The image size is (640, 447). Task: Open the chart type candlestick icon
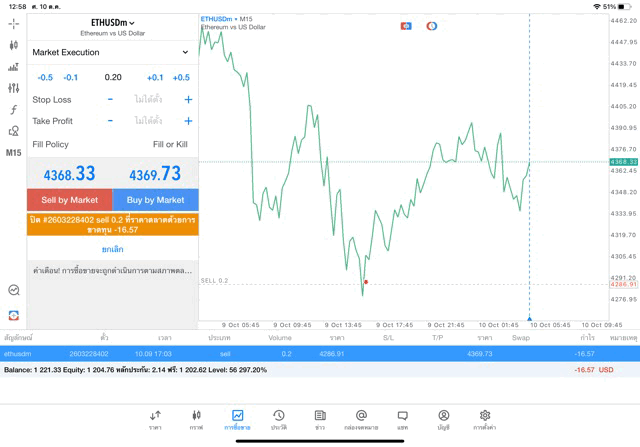(x=13, y=45)
